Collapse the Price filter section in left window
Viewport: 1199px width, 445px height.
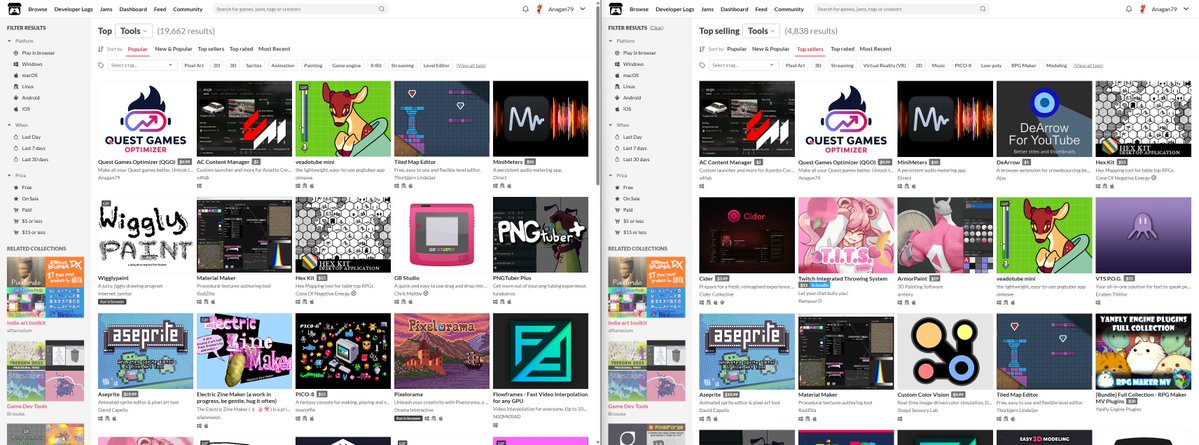coord(18,176)
